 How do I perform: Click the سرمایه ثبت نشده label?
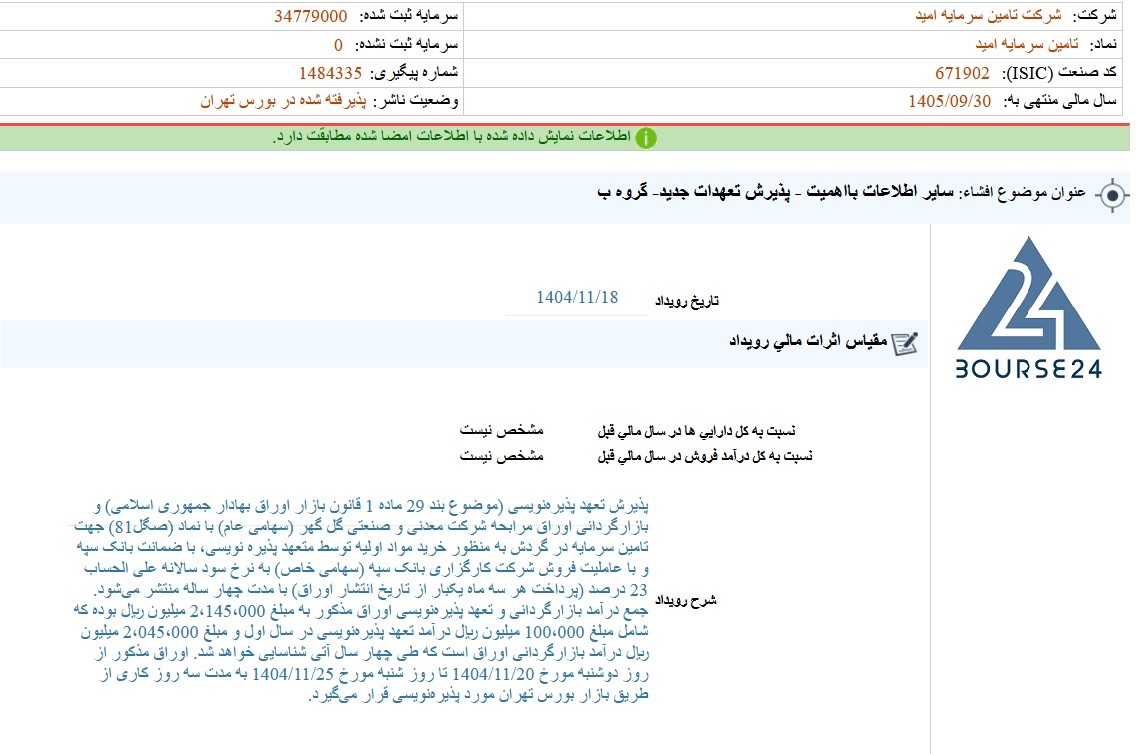pos(406,44)
